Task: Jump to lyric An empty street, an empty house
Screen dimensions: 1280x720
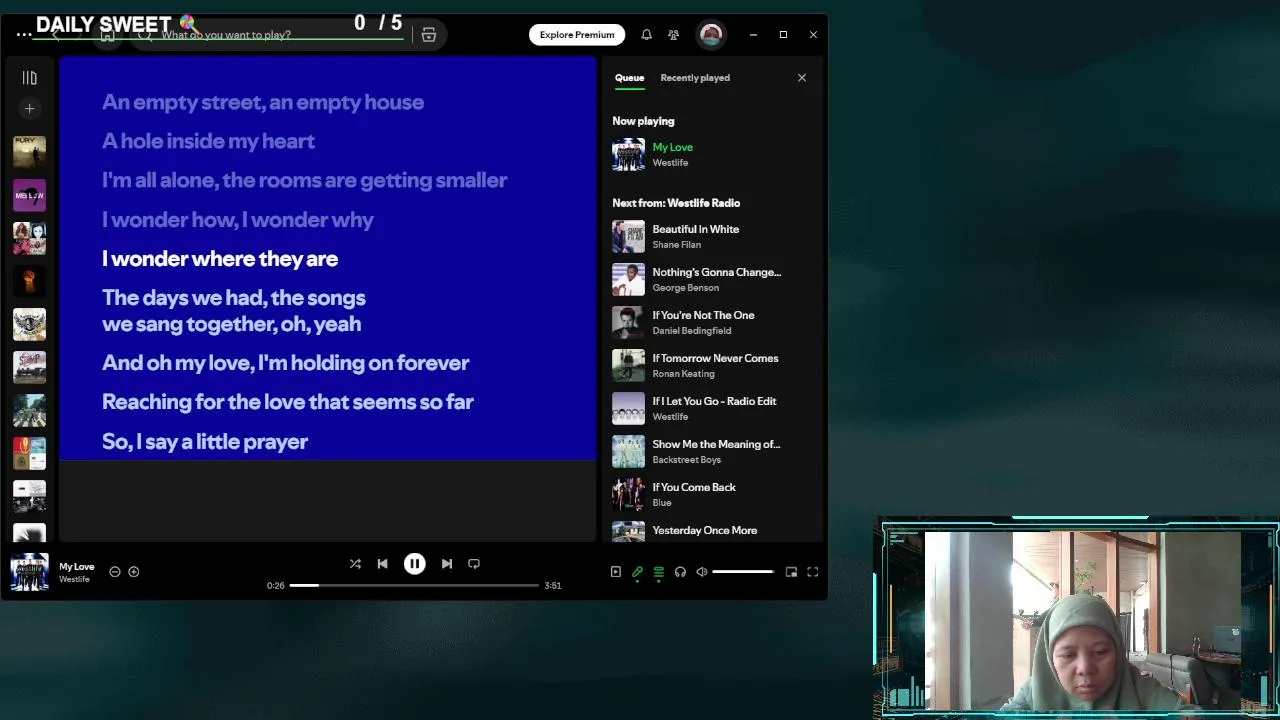Action: point(263,102)
